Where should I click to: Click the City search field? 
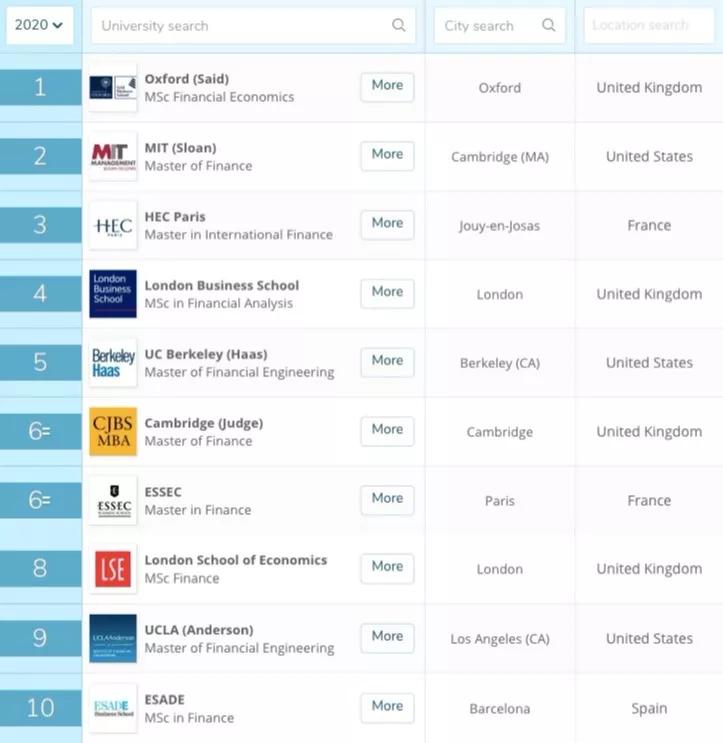[499, 26]
